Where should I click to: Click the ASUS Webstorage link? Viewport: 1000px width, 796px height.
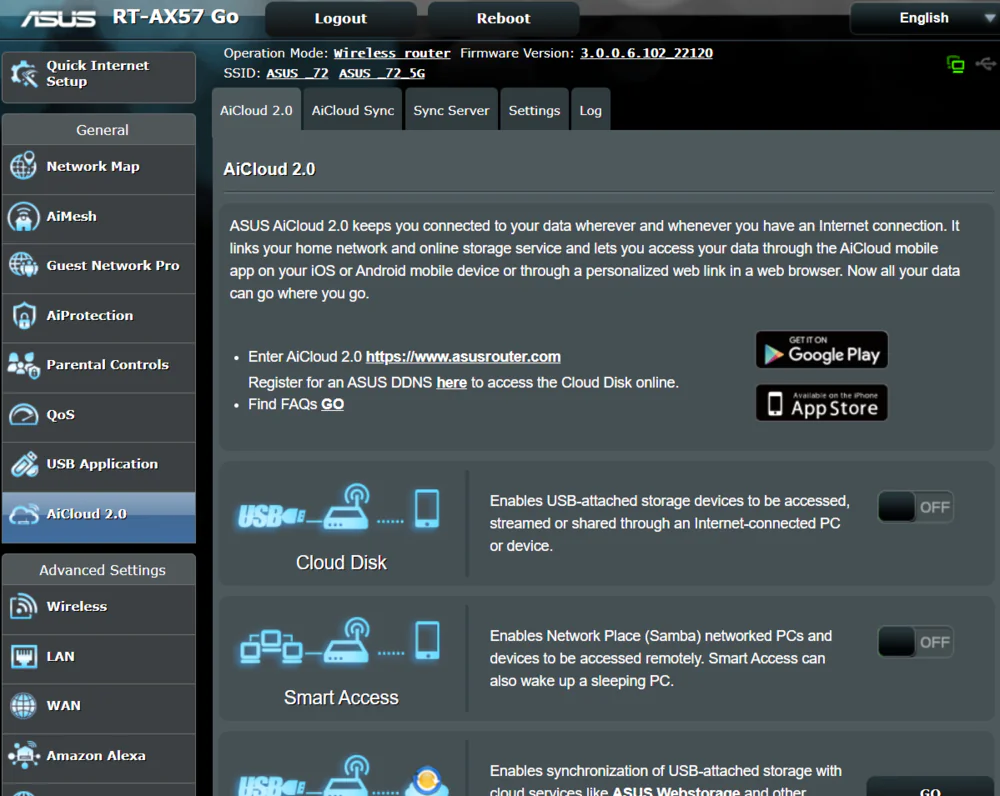(x=676, y=791)
